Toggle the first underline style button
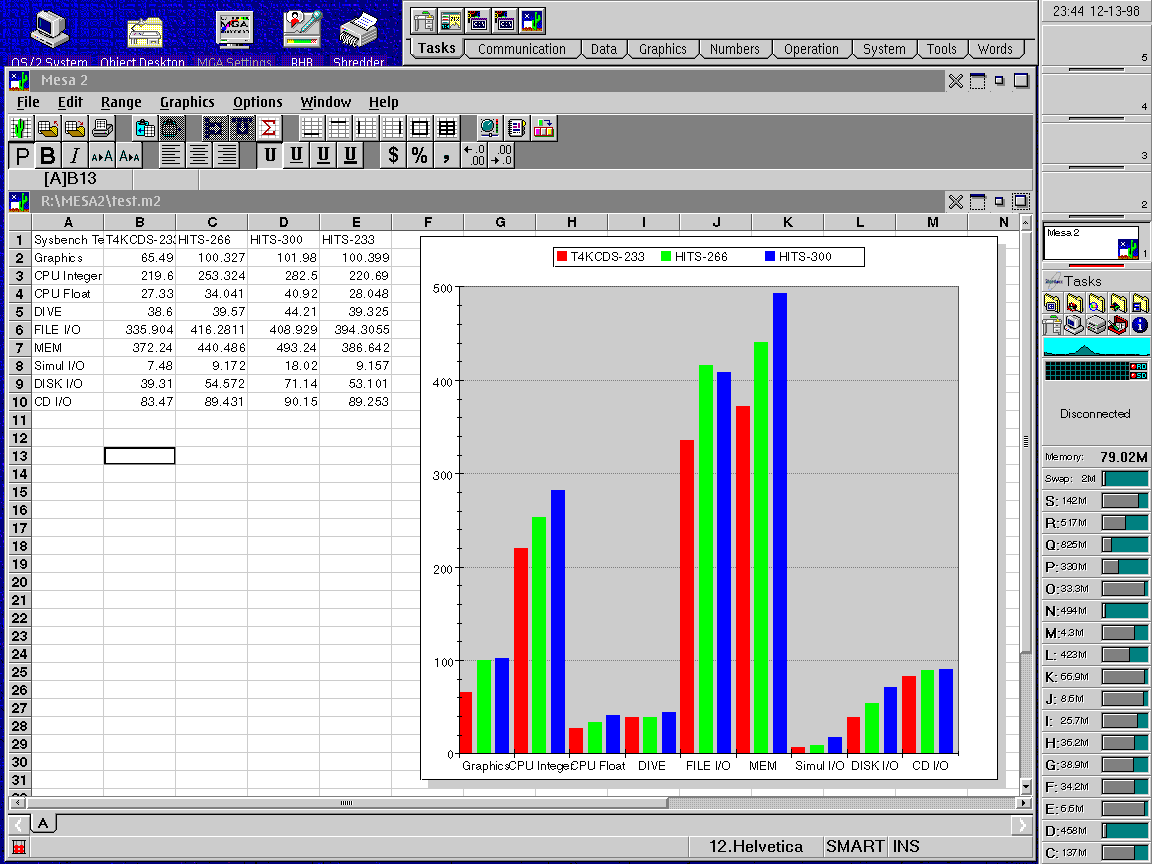 pos(270,155)
